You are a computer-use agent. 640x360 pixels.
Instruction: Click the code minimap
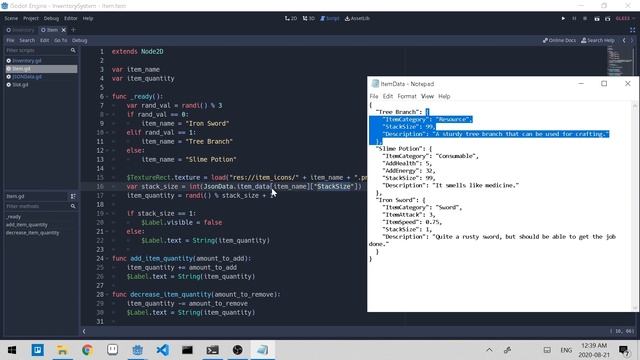click(x=620, y=61)
